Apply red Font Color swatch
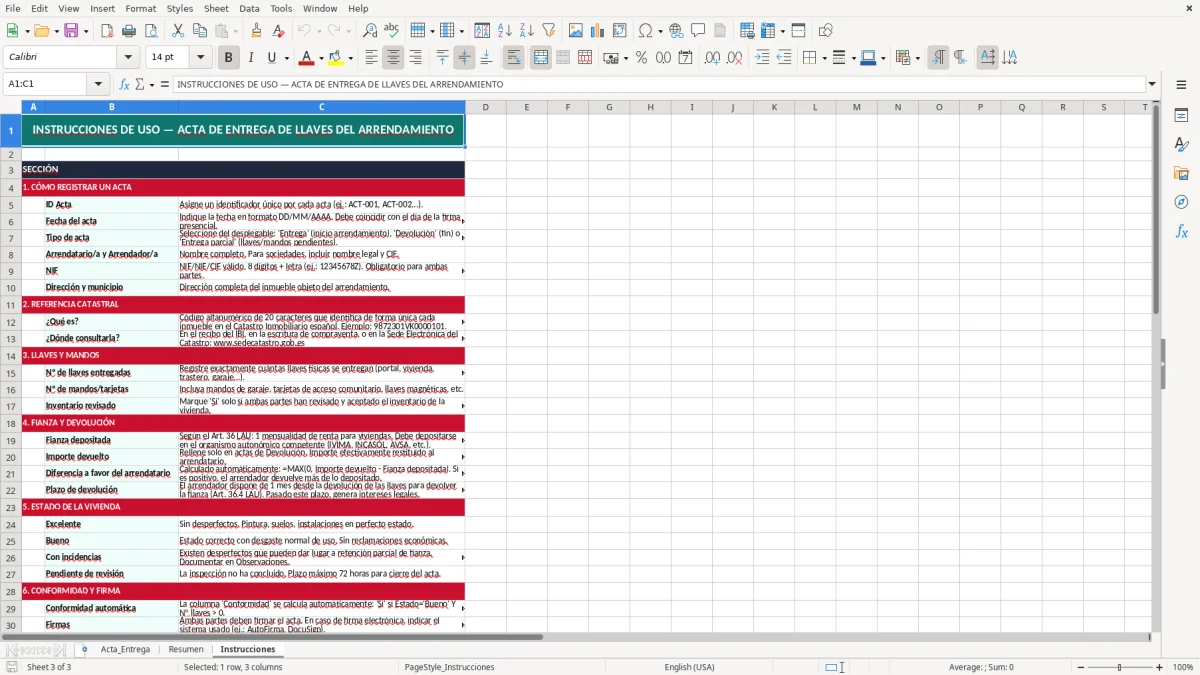Image resolution: width=1200 pixels, height=675 pixels. click(307, 58)
